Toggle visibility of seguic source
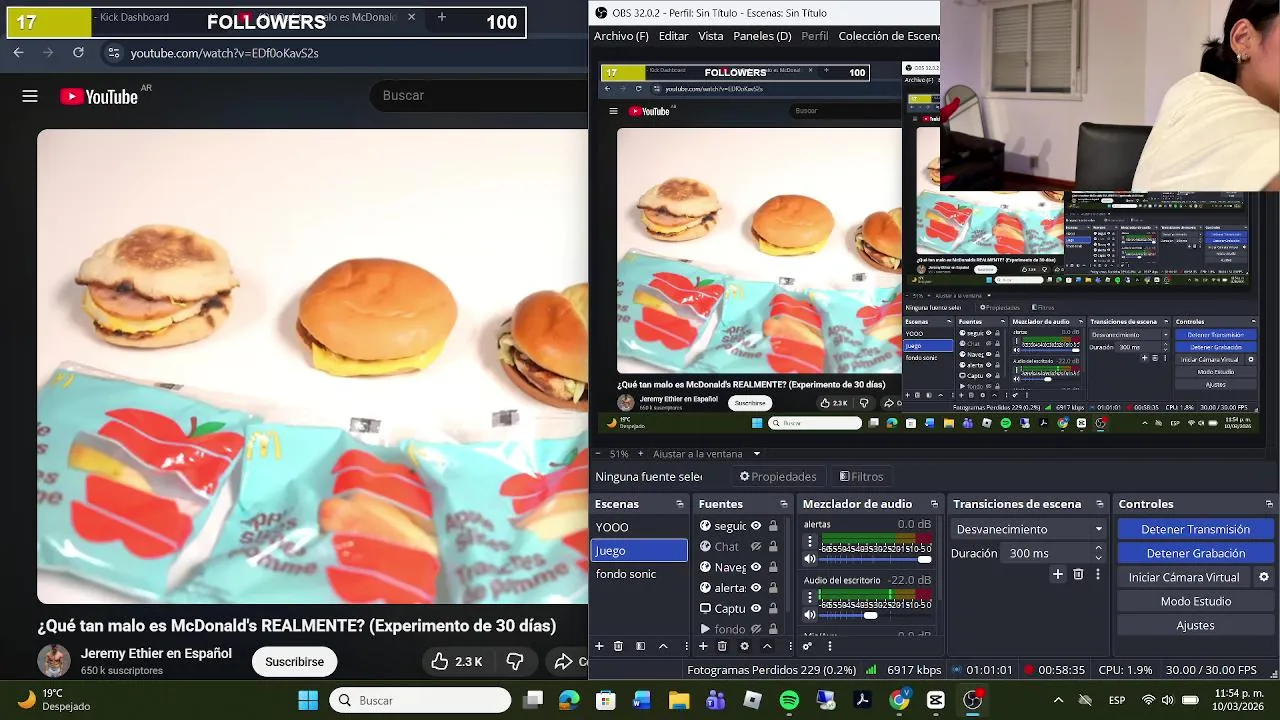 point(756,526)
